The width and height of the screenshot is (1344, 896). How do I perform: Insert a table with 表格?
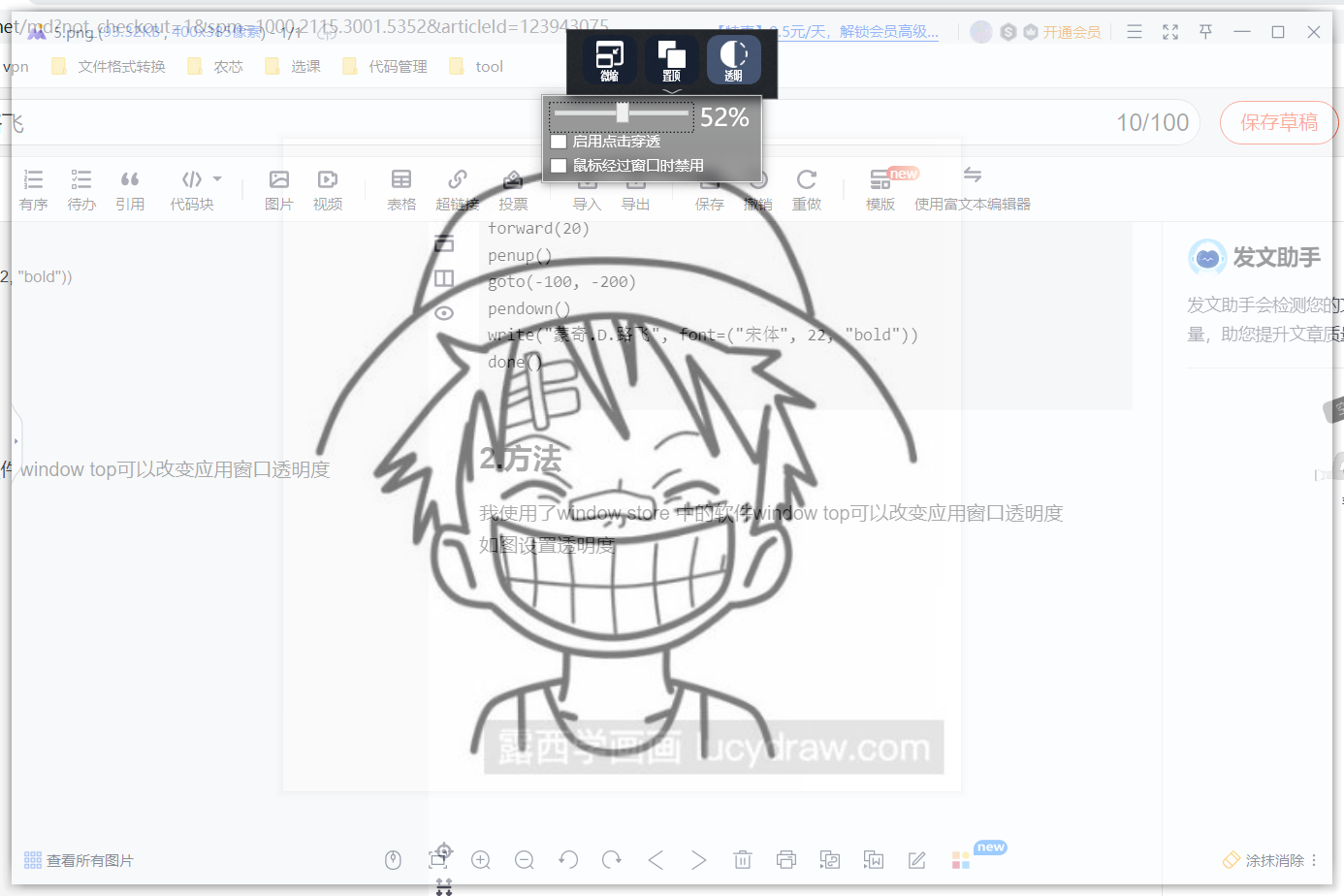(401, 190)
